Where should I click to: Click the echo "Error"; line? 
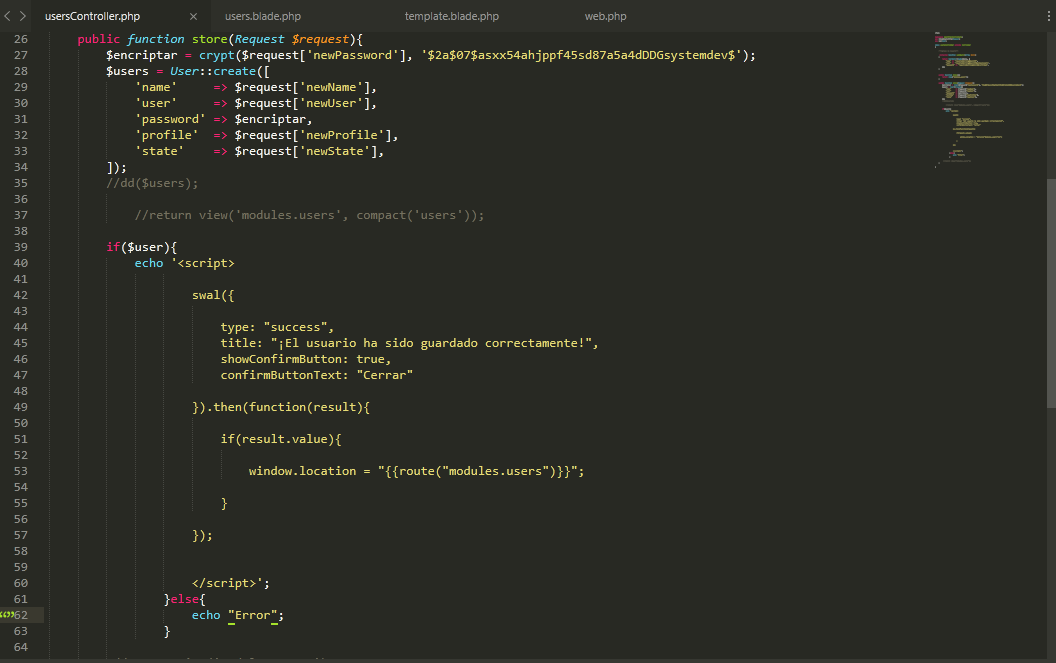click(238, 615)
